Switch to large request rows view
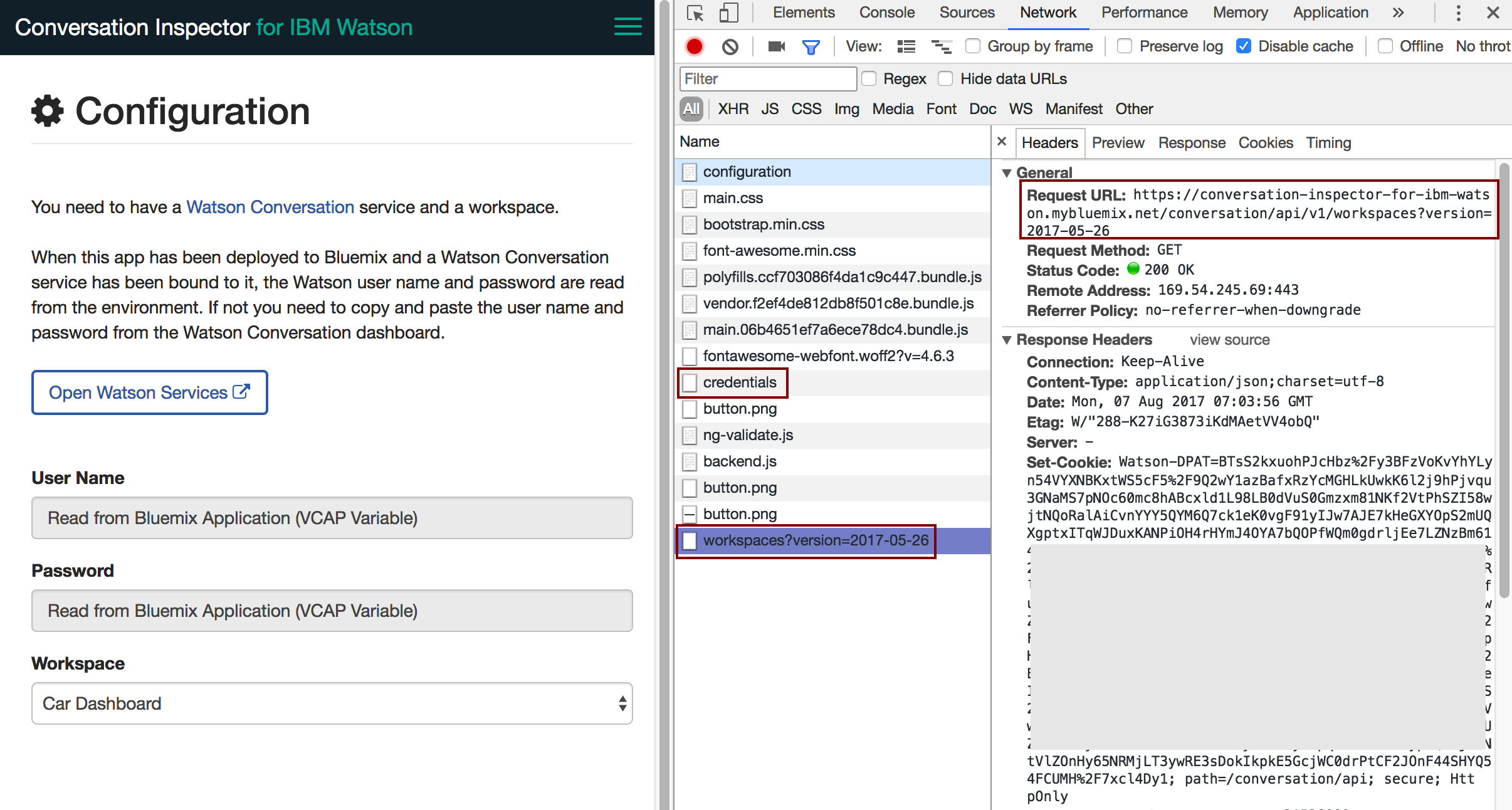The image size is (1512, 810). (906, 46)
